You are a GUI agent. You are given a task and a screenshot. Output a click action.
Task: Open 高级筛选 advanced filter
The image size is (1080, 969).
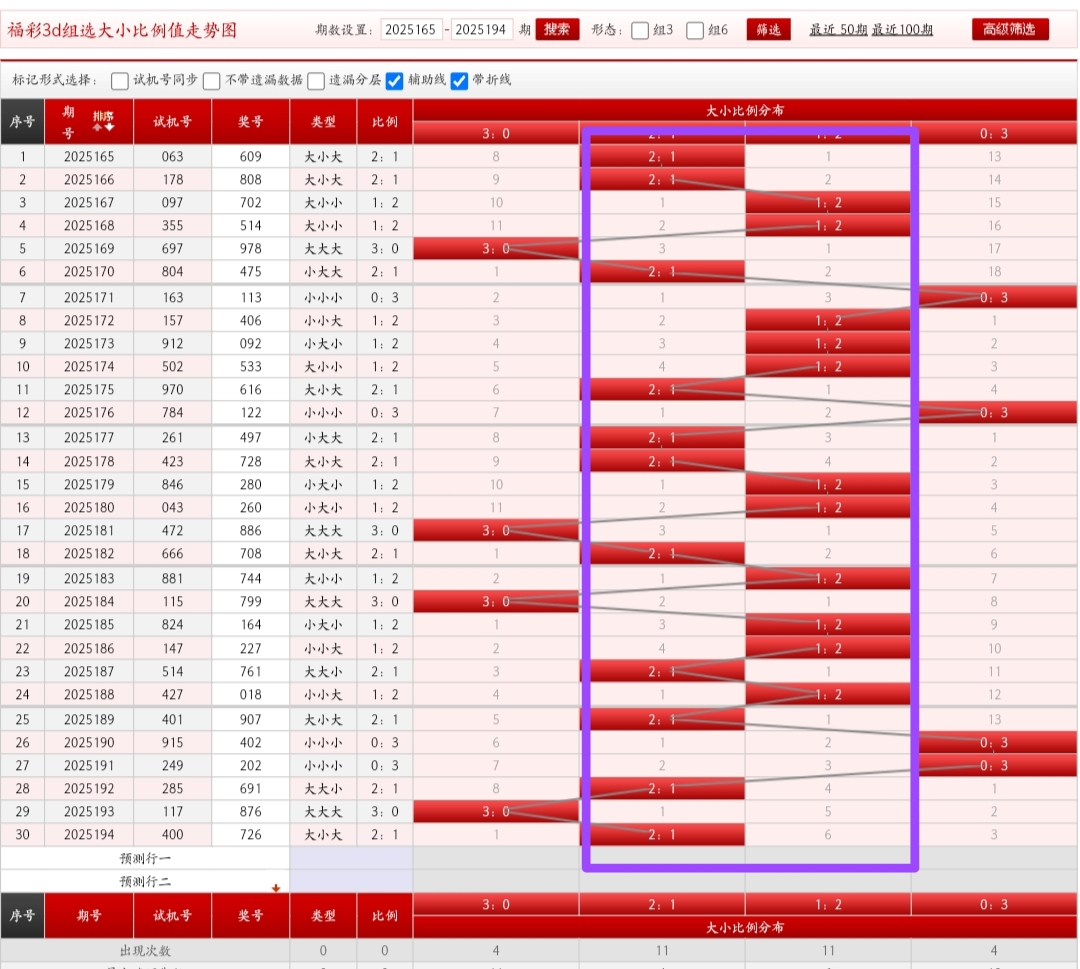[x=1010, y=29]
